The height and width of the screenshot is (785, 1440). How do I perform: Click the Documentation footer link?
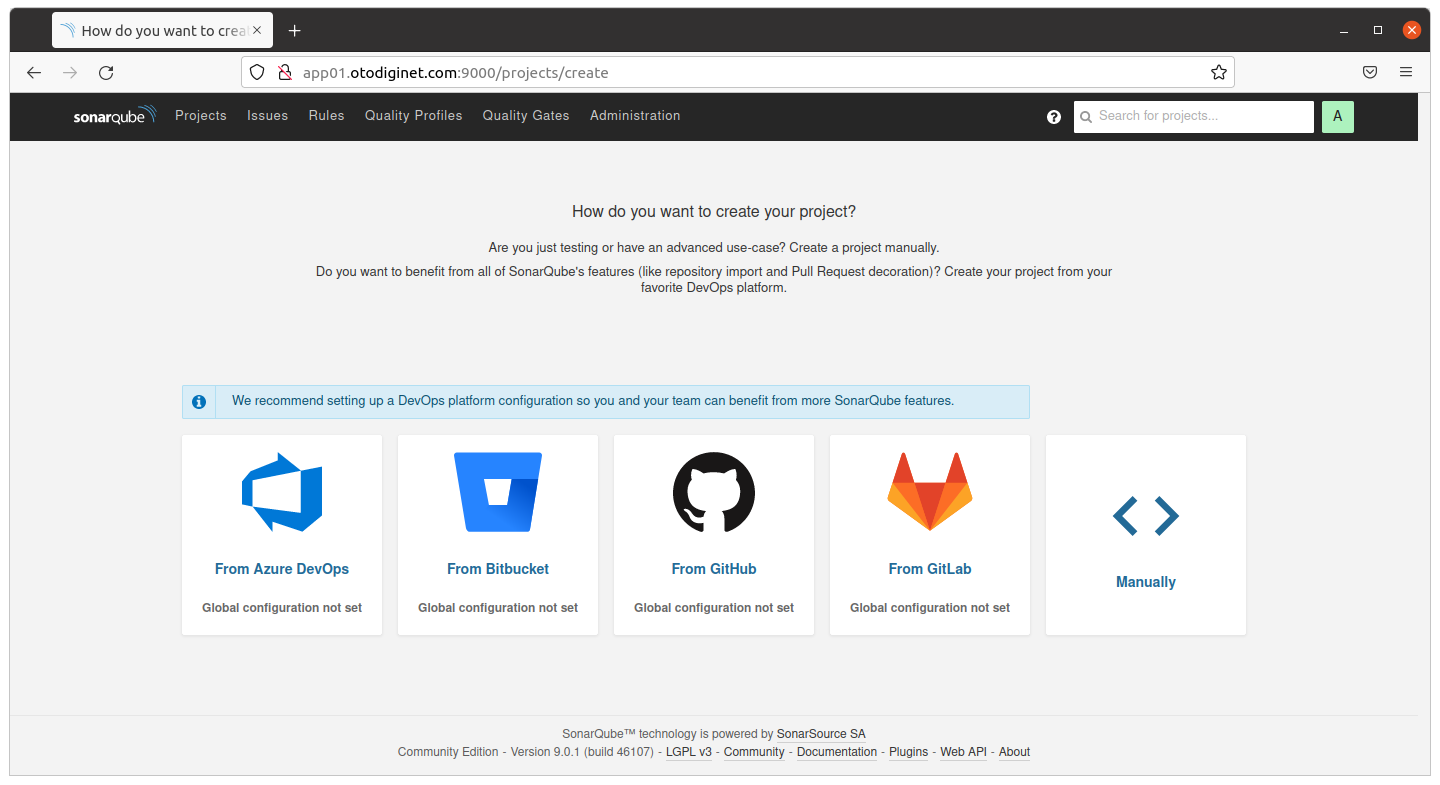click(837, 752)
